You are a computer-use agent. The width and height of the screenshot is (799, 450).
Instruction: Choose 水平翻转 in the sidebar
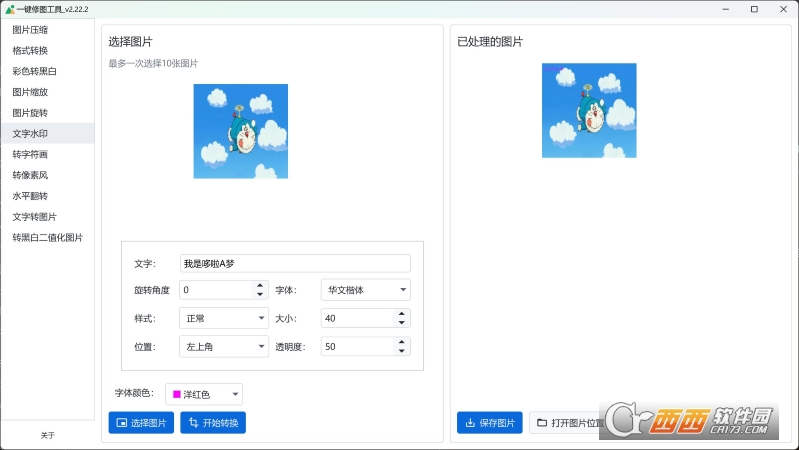tap(47, 196)
